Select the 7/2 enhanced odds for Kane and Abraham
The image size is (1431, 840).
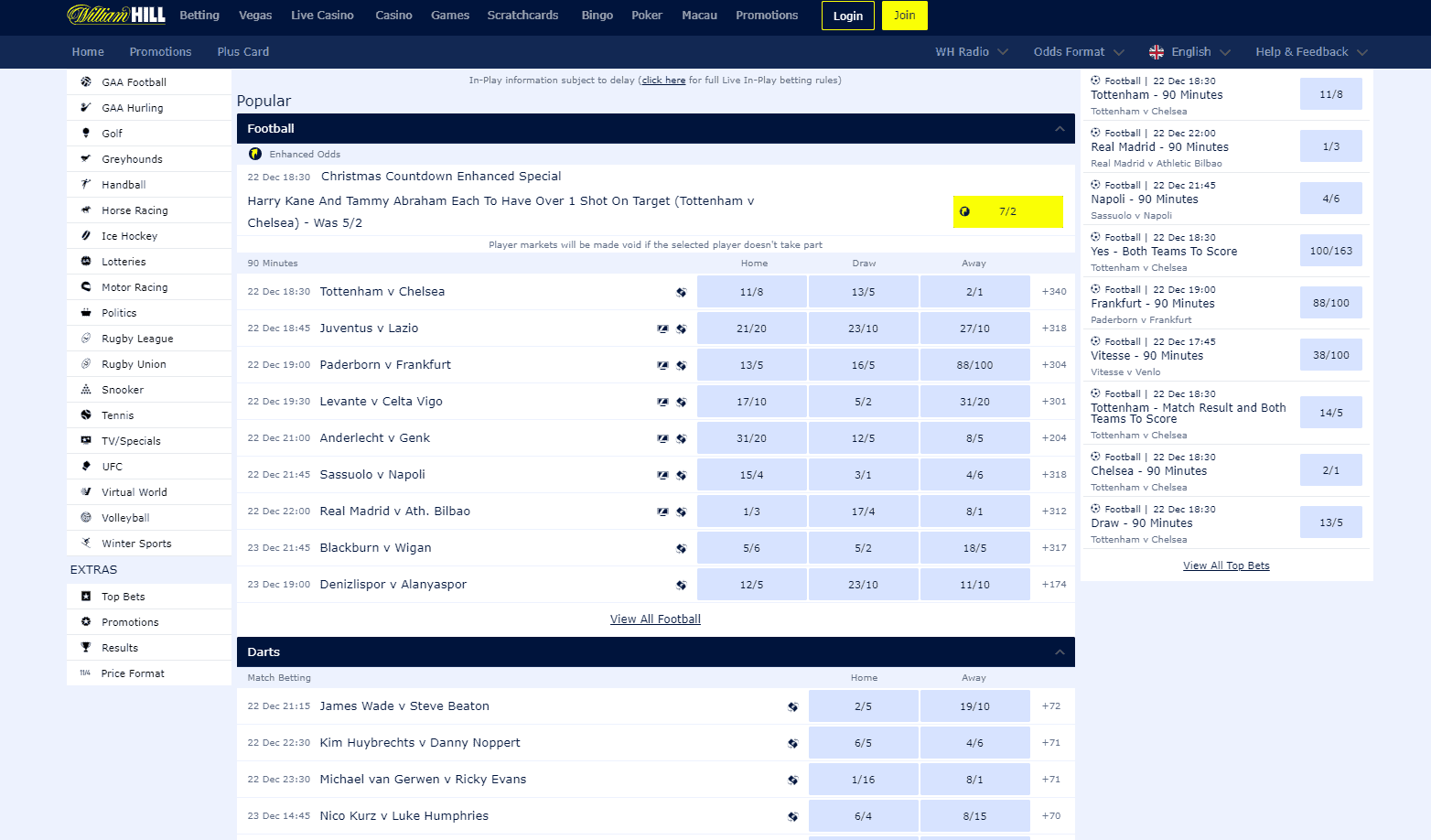point(1007,211)
